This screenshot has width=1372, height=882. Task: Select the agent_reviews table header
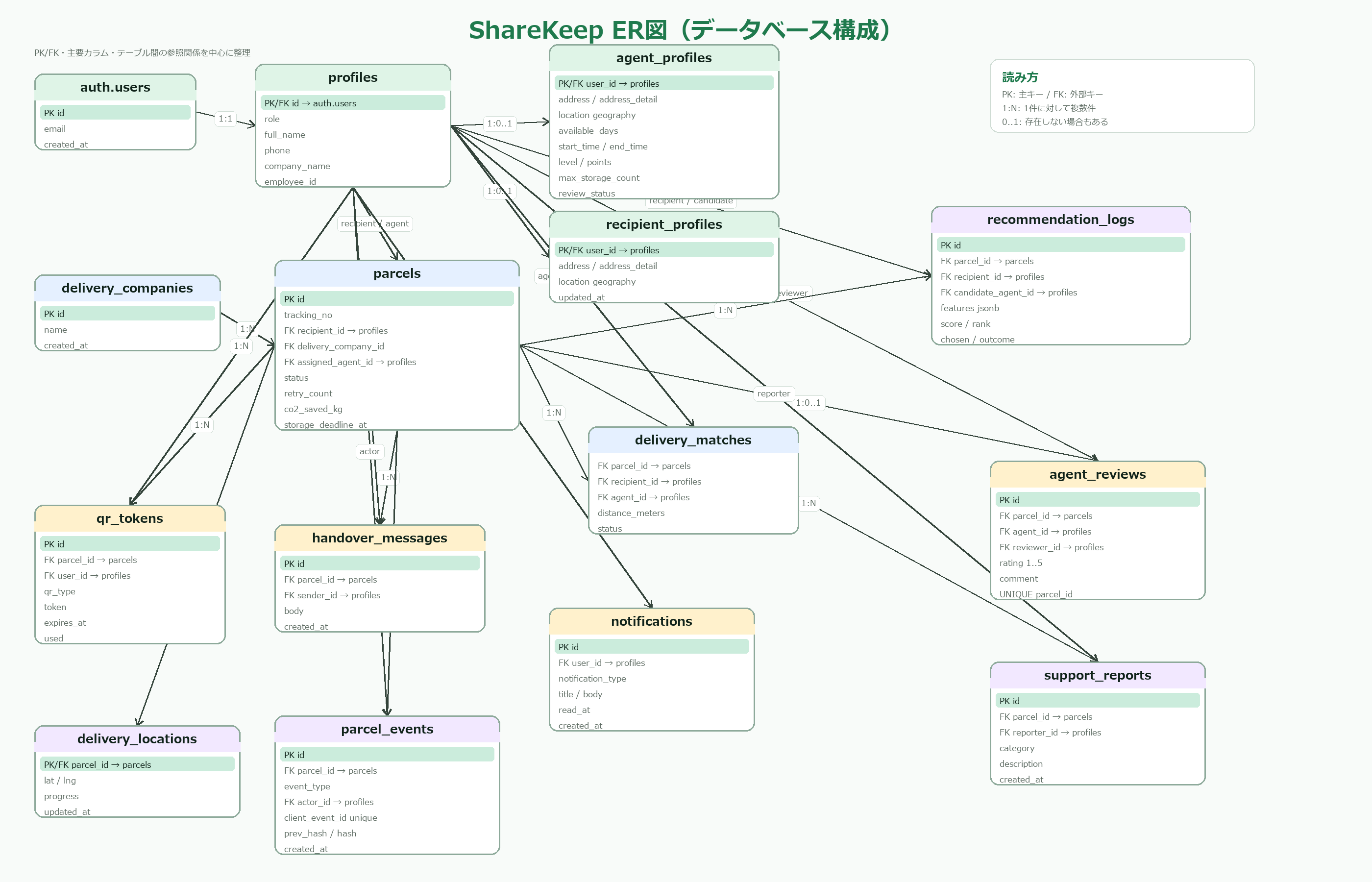1097,474
